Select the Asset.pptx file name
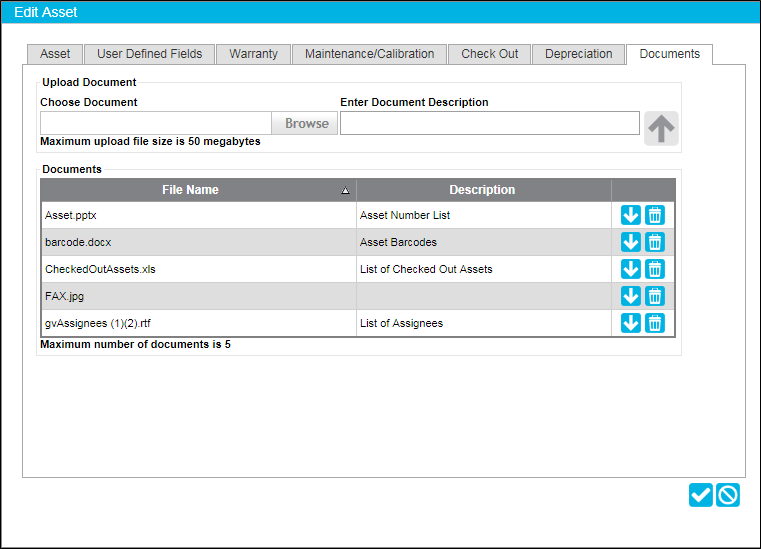The height and width of the screenshot is (549, 761). click(71, 215)
